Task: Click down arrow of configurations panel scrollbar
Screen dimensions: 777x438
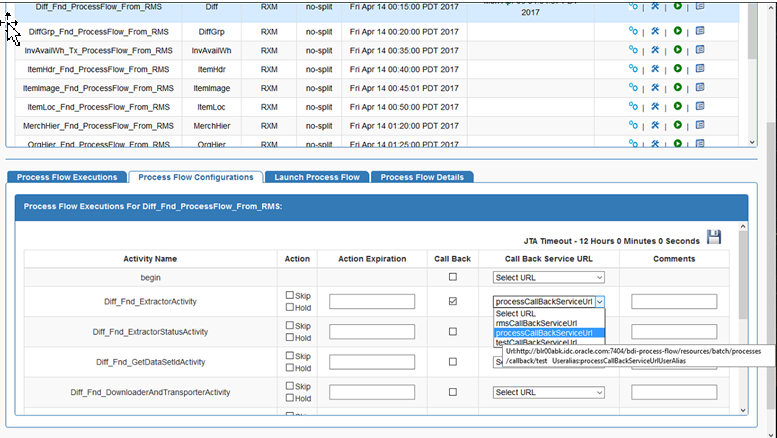Action: (743, 410)
